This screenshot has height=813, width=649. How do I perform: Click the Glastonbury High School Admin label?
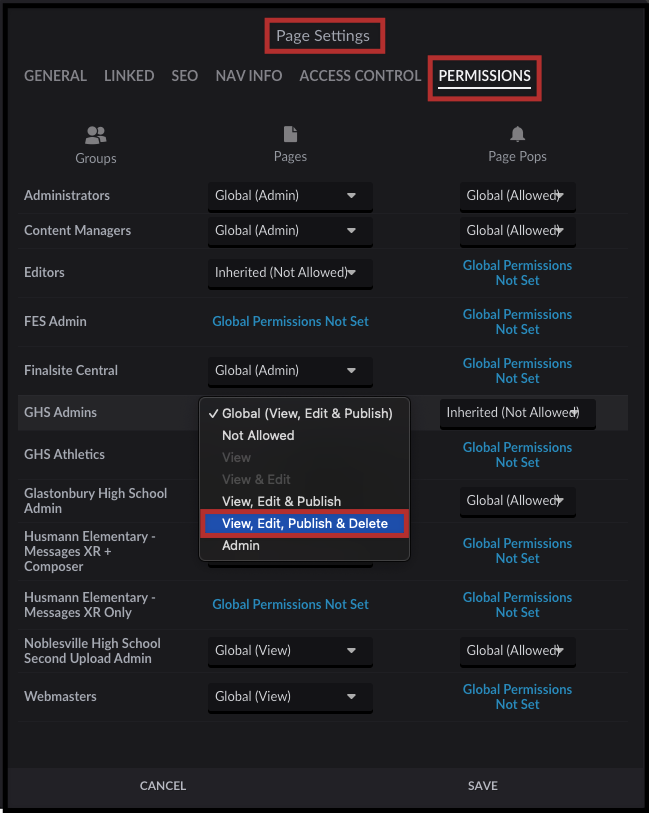pyautogui.click(x=95, y=500)
